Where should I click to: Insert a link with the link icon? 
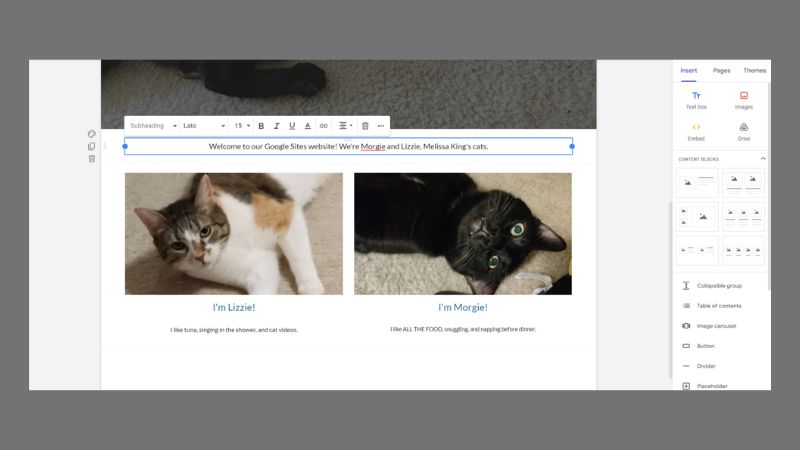point(323,126)
